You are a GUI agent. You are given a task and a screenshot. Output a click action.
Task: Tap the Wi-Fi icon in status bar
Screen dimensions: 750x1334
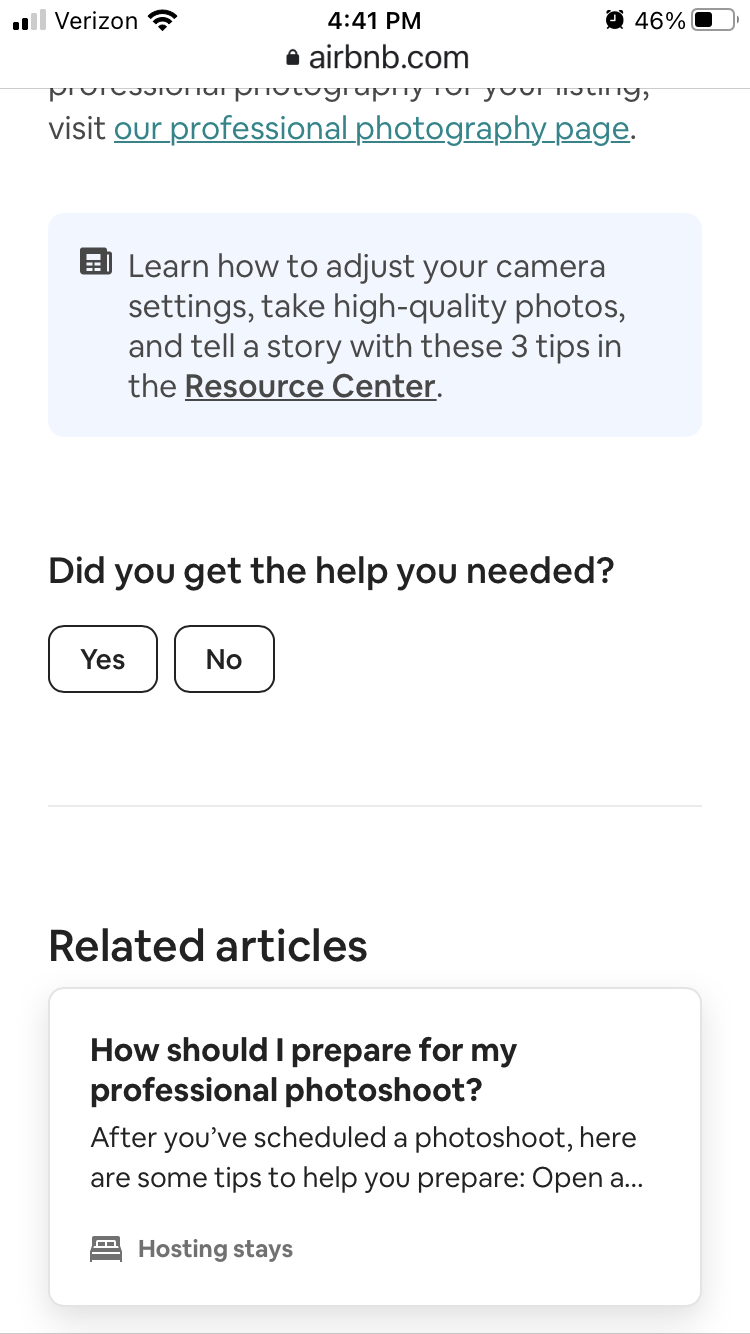(x=160, y=20)
